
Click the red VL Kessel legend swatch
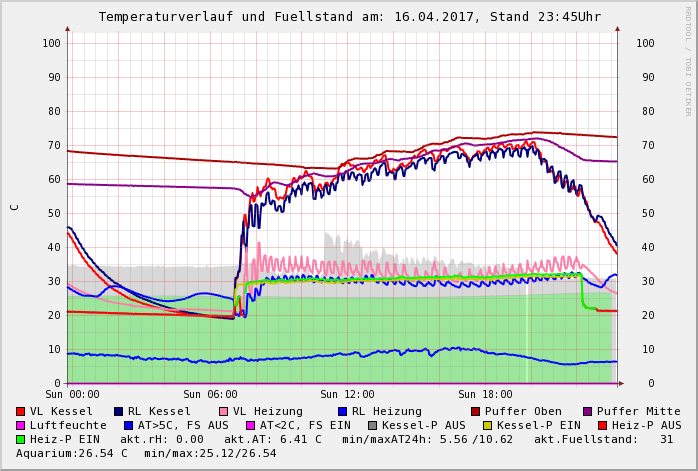point(21,412)
